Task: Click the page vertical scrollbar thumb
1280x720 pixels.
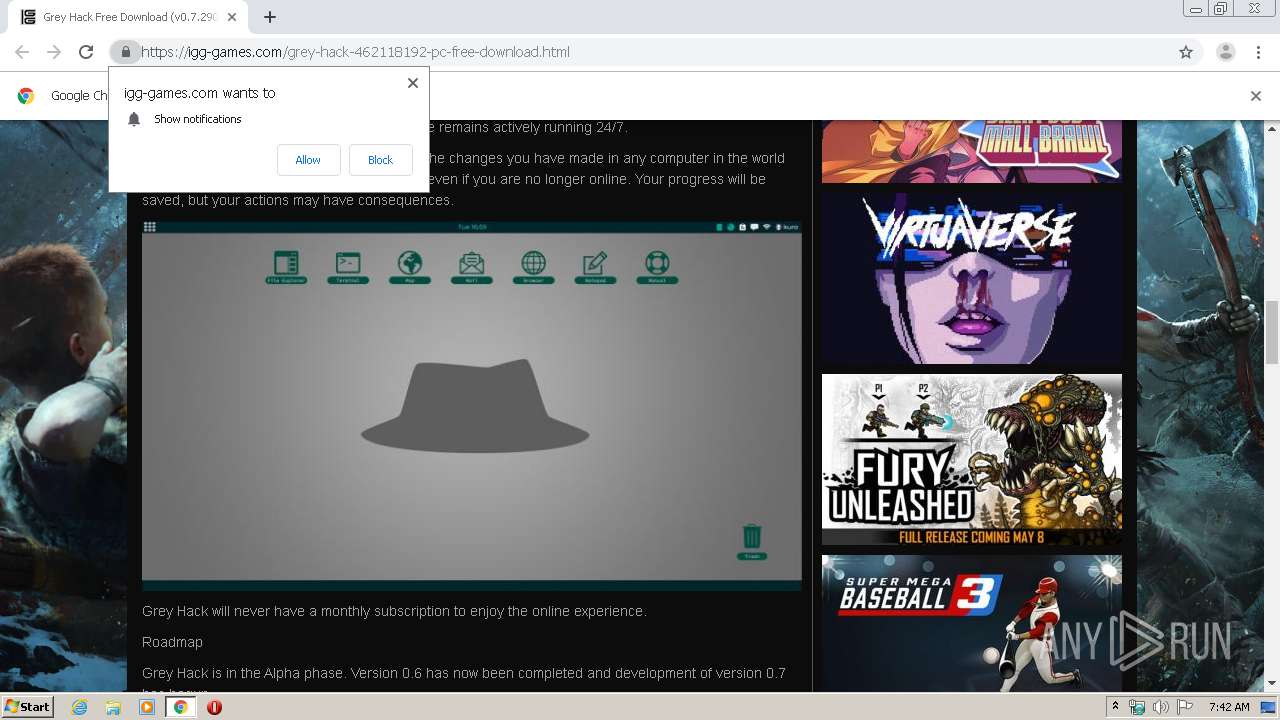Action: (1272, 332)
